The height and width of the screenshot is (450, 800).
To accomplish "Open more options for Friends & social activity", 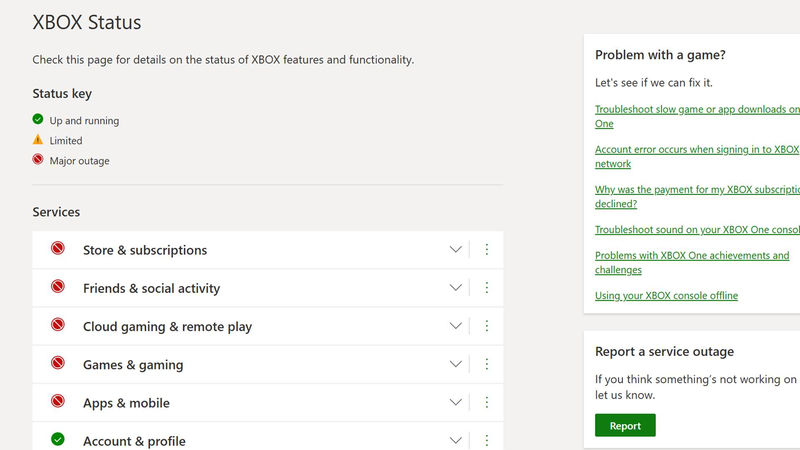I will (x=487, y=288).
